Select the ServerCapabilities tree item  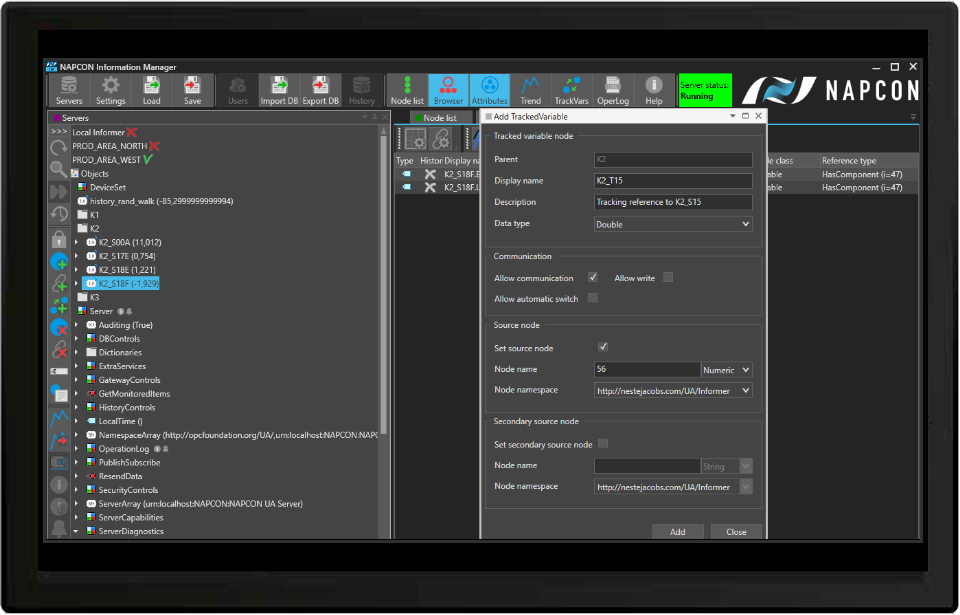coord(130,518)
